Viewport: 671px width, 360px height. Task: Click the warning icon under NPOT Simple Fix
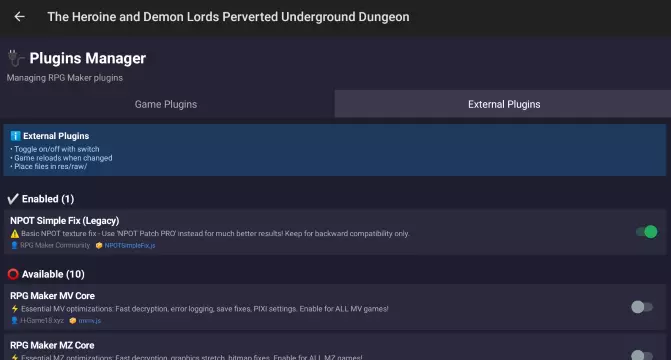[x=15, y=234]
